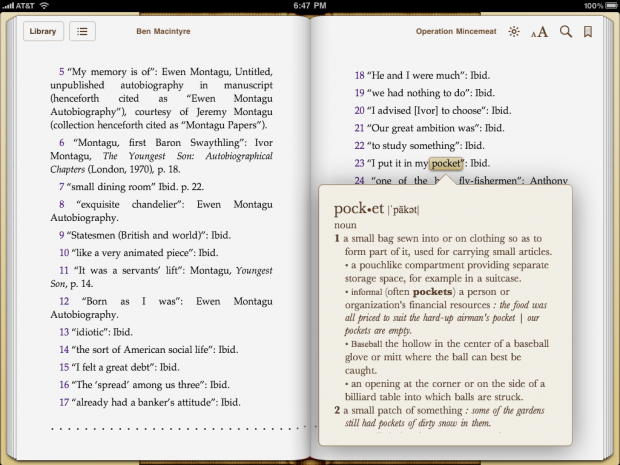Tap the brightness sun icon
620x465 pixels.
click(x=514, y=32)
